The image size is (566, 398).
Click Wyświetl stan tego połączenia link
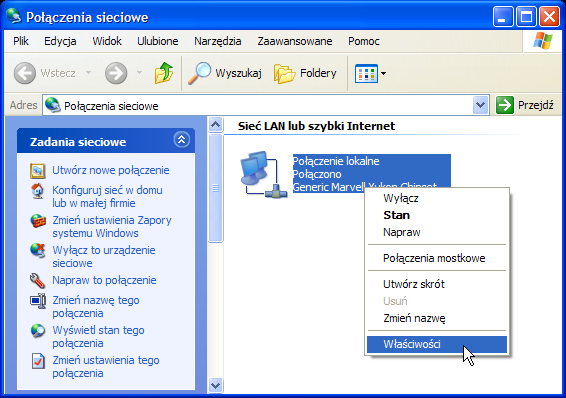pyautogui.click(x=98, y=337)
